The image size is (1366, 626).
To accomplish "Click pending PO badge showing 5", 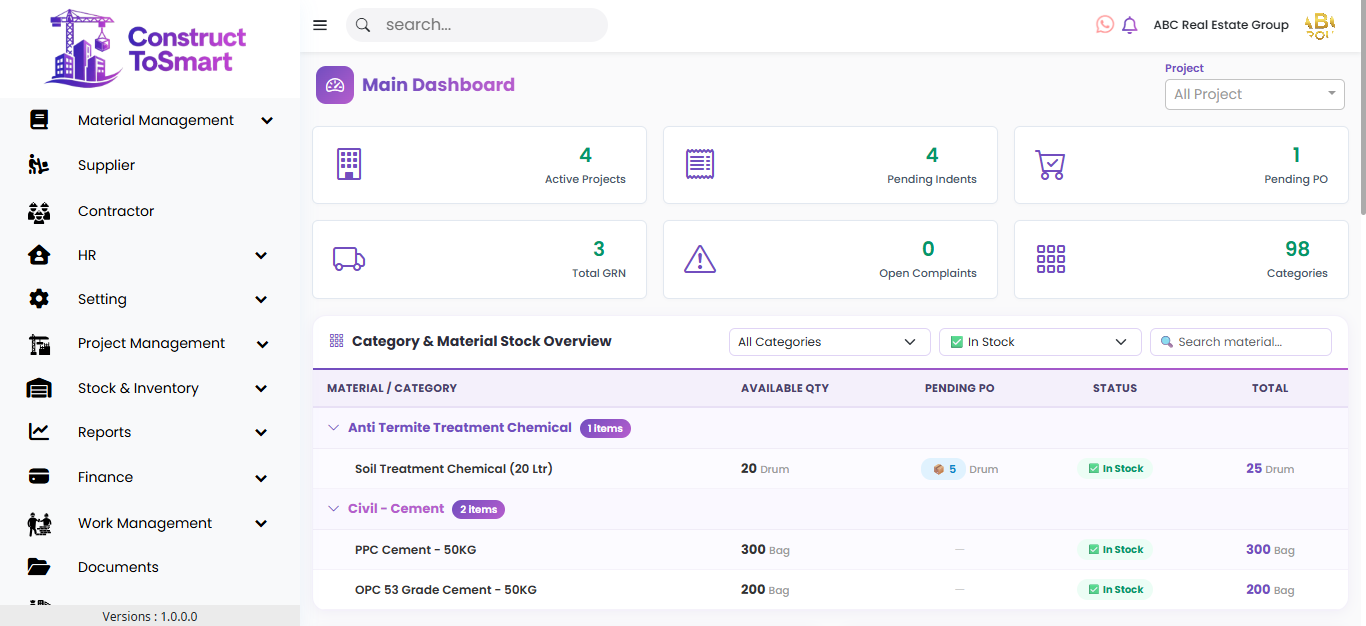I will pos(943,469).
